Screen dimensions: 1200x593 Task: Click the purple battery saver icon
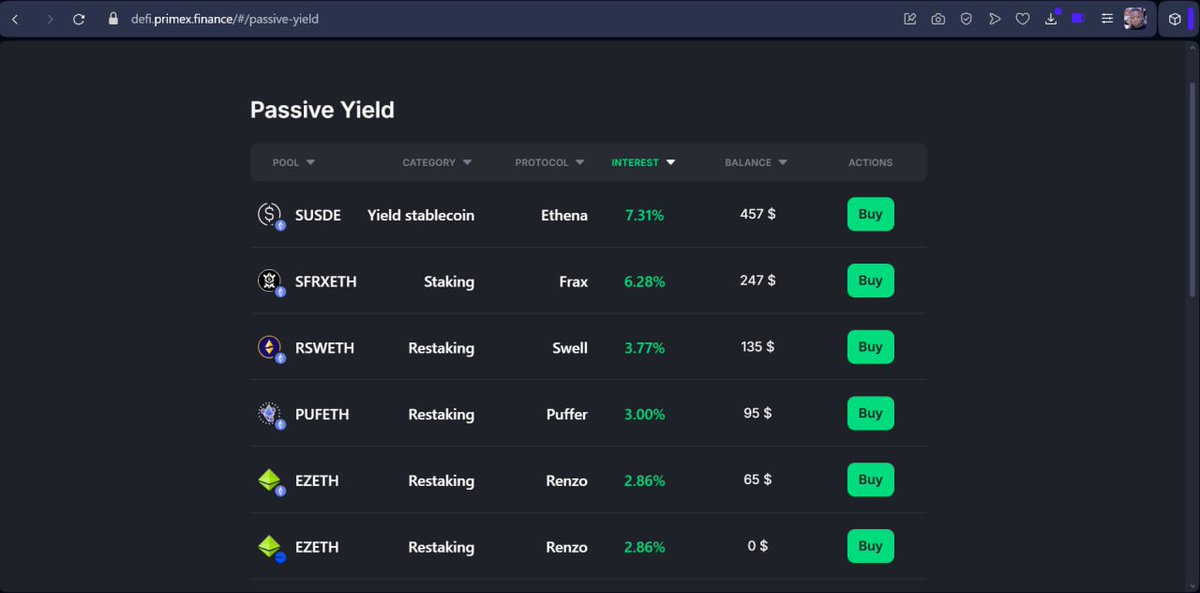click(1078, 19)
